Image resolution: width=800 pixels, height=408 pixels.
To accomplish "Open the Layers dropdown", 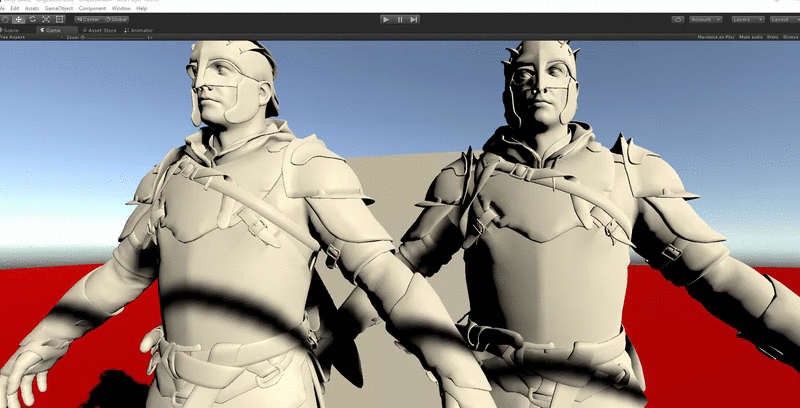I will coord(748,19).
